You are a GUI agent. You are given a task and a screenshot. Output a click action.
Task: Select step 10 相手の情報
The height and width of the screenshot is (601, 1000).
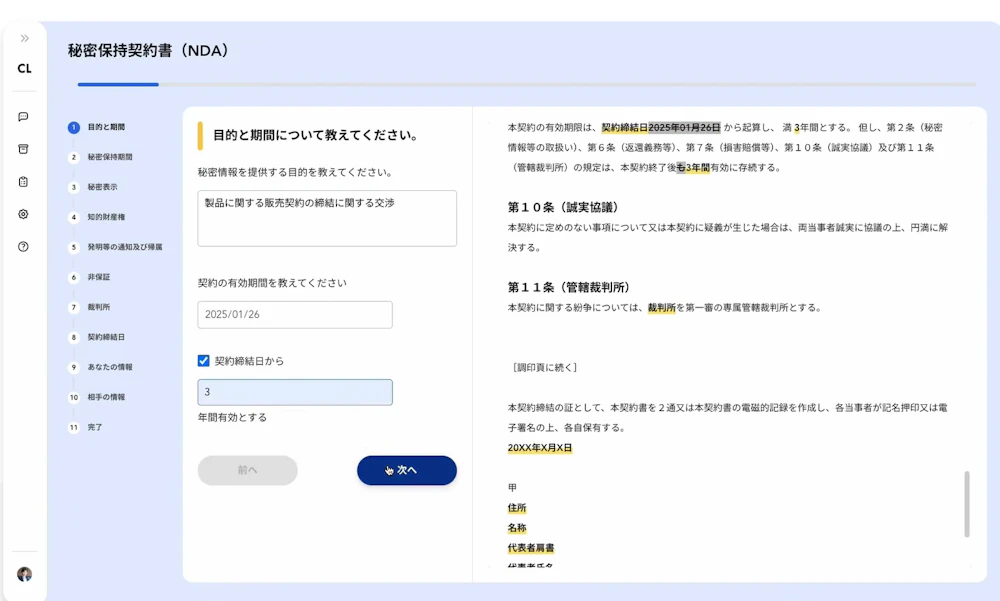(105, 397)
